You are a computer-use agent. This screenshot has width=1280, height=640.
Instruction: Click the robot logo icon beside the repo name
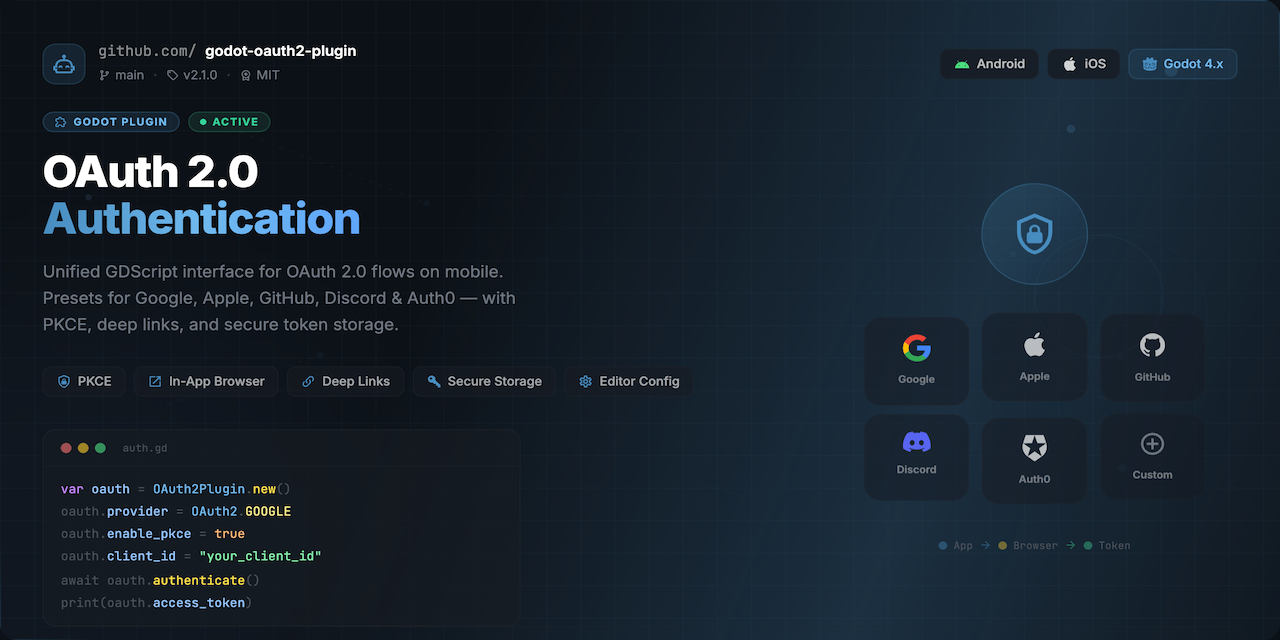coord(64,64)
